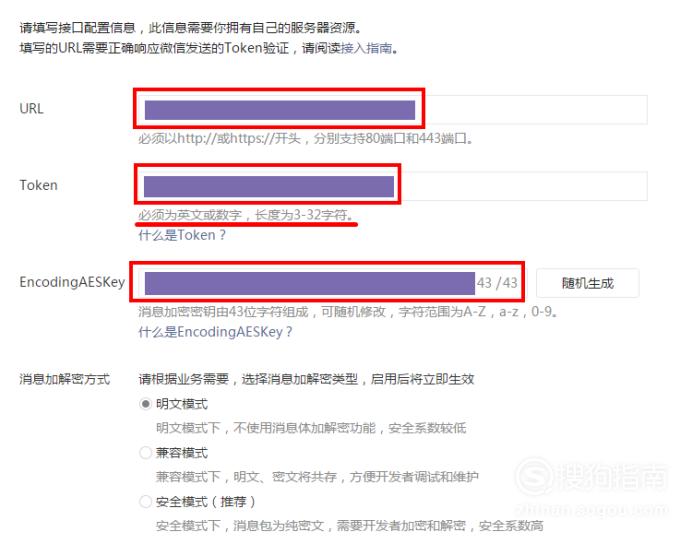Click into the URL input field
This screenshot has width=692, height=544.
pyautogui.click(x=393, y=110)
